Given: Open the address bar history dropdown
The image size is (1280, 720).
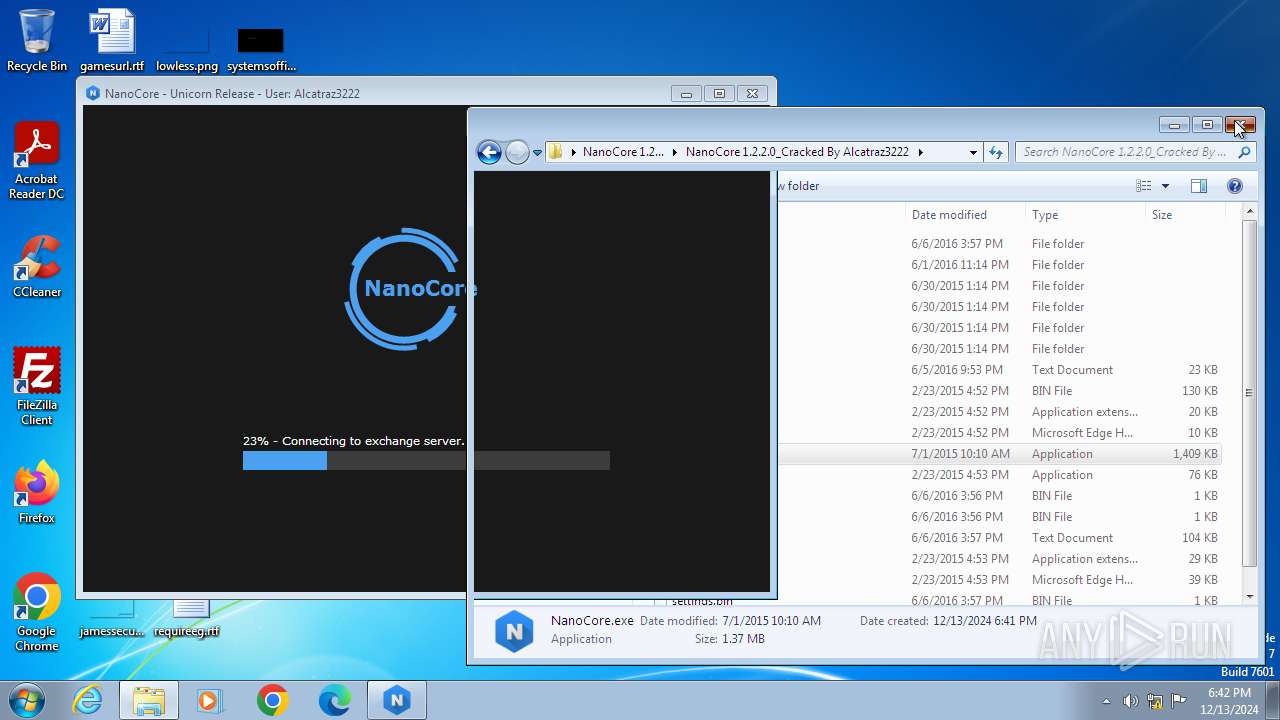Looking at the screenshot, I should click(973, 152).
